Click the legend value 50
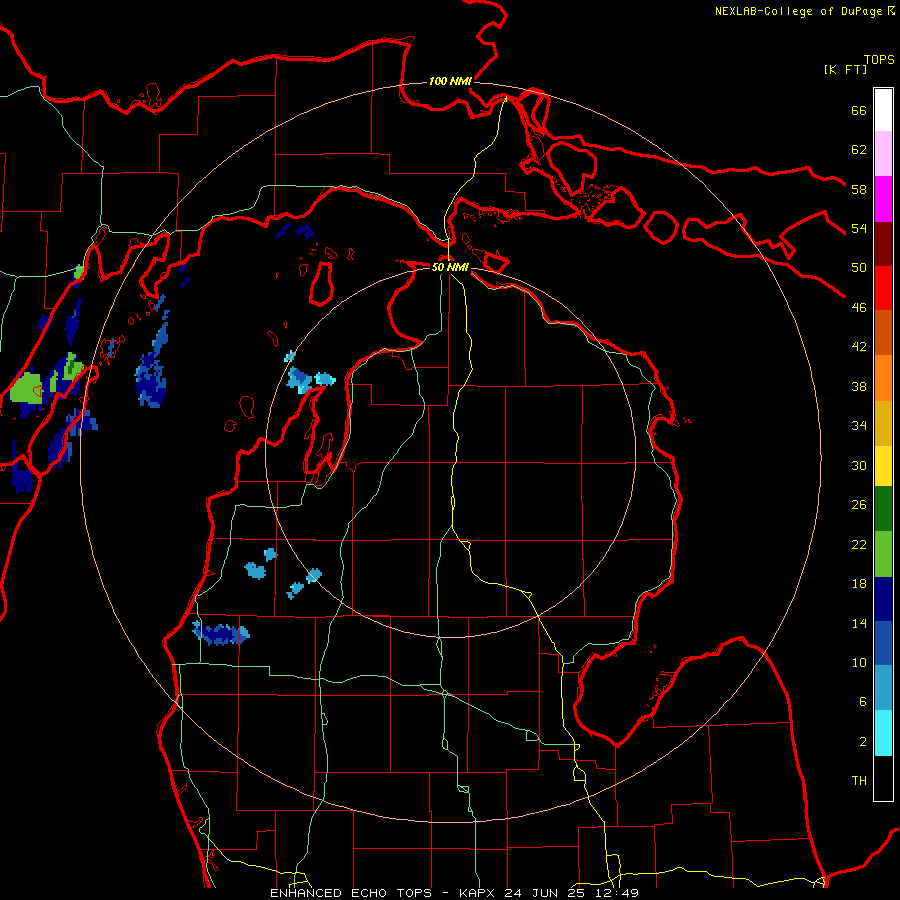Viewport: 900px width, 900px height. point(859,268)
